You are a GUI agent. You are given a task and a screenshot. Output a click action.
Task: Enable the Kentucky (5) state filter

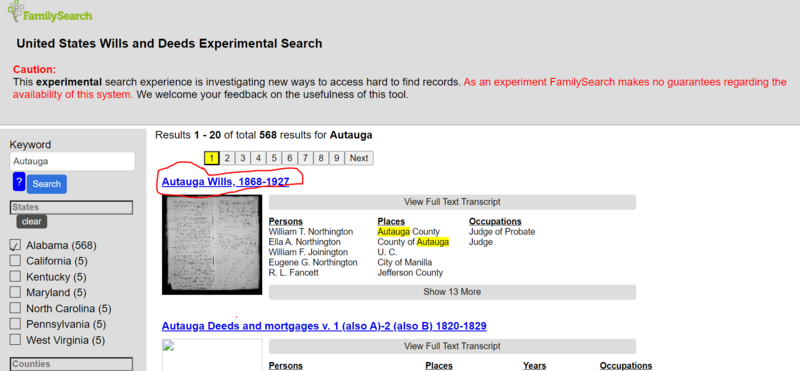point(16,277)
